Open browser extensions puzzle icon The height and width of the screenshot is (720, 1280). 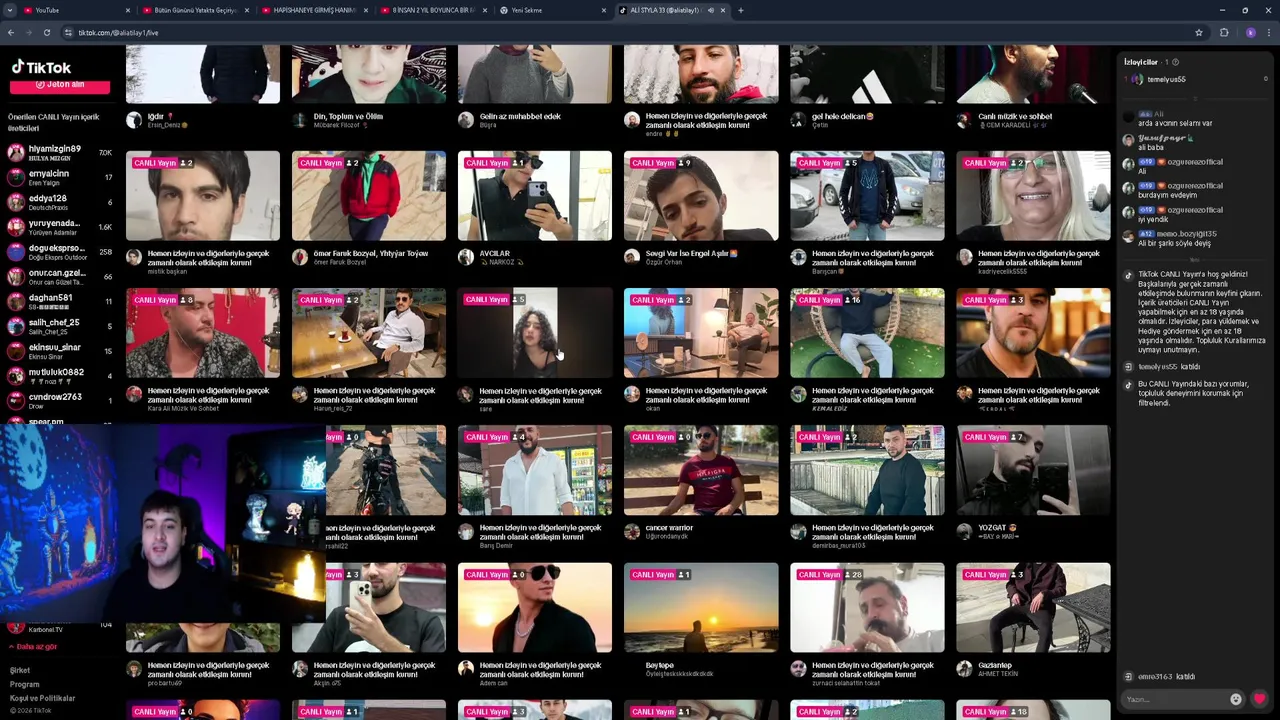(x=1224, y=32)
